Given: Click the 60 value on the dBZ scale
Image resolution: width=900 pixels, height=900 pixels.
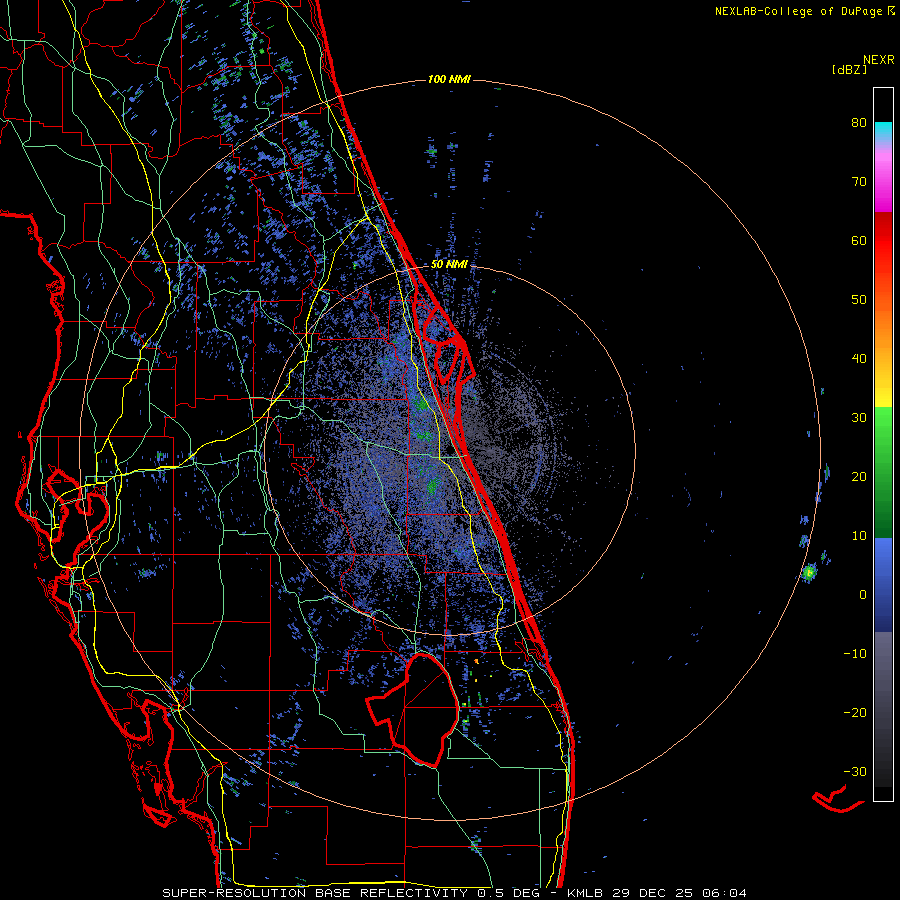Looking at the screenshot, I should (859, 240).
